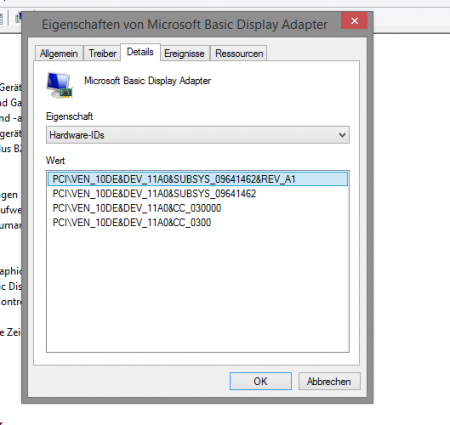This screenshot has width=450, height=425.
Task: Open the Eigenschaft Hardware-IDs dropdown
Action: click(198, 135)
